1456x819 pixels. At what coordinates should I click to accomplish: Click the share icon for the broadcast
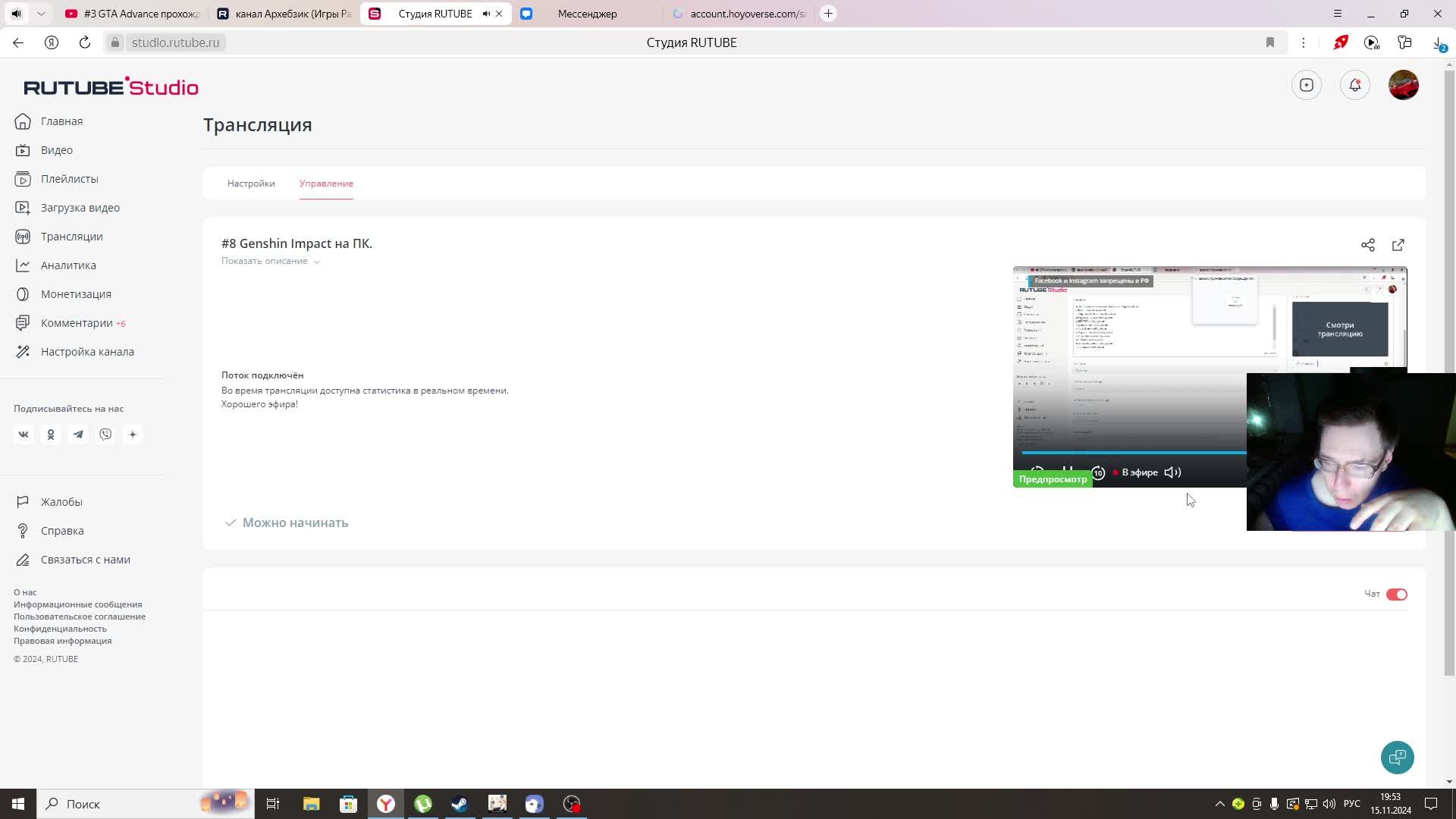tap(1367, 245)
